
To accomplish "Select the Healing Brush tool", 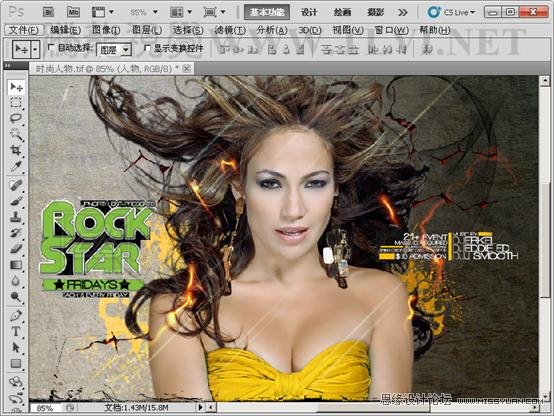I will (x=16, y=185).
